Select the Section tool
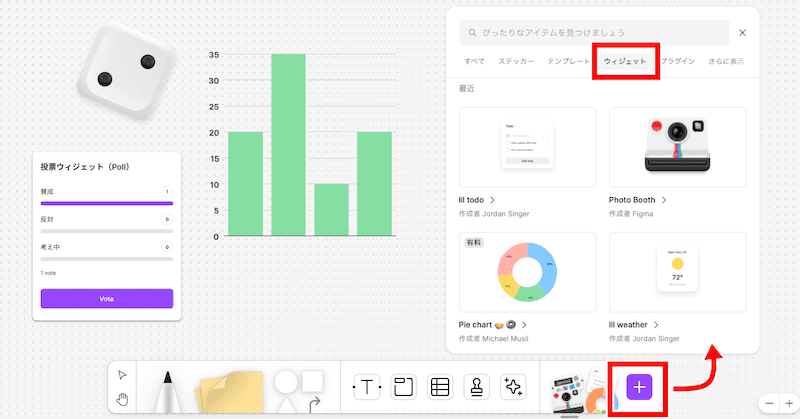This screenshot has width=800, height=419. [x=403, y=387]
